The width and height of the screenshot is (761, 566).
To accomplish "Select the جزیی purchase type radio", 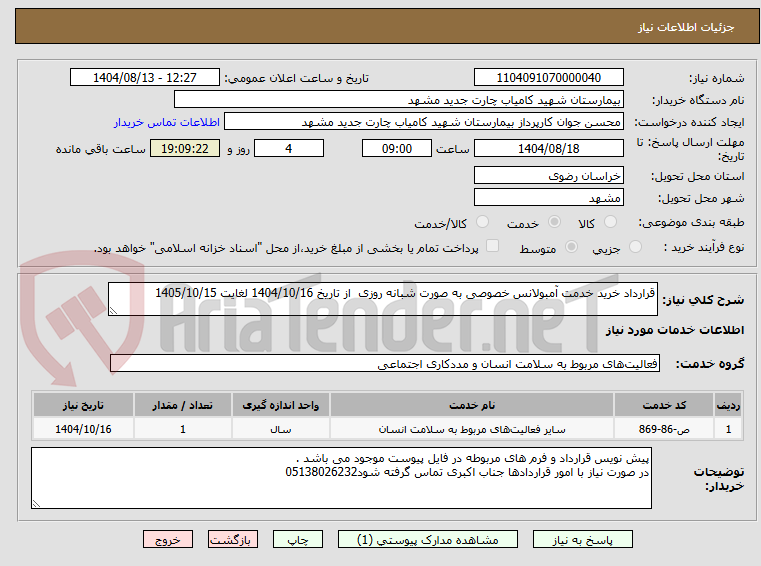I will pyautogui.click(x=635, y=247).
